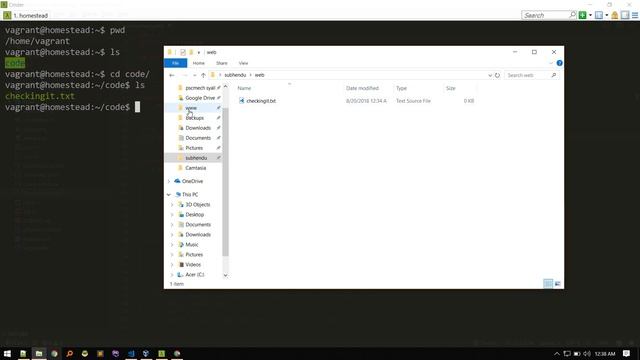Viewport: 640px width, 360px height.
Task: Expand the 3D Objects node
Action: [172, 204]
